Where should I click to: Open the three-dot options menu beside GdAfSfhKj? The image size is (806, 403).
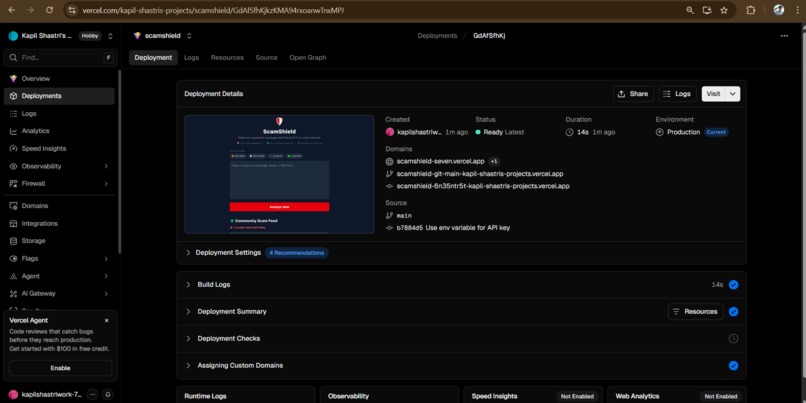tap(784, 36)
